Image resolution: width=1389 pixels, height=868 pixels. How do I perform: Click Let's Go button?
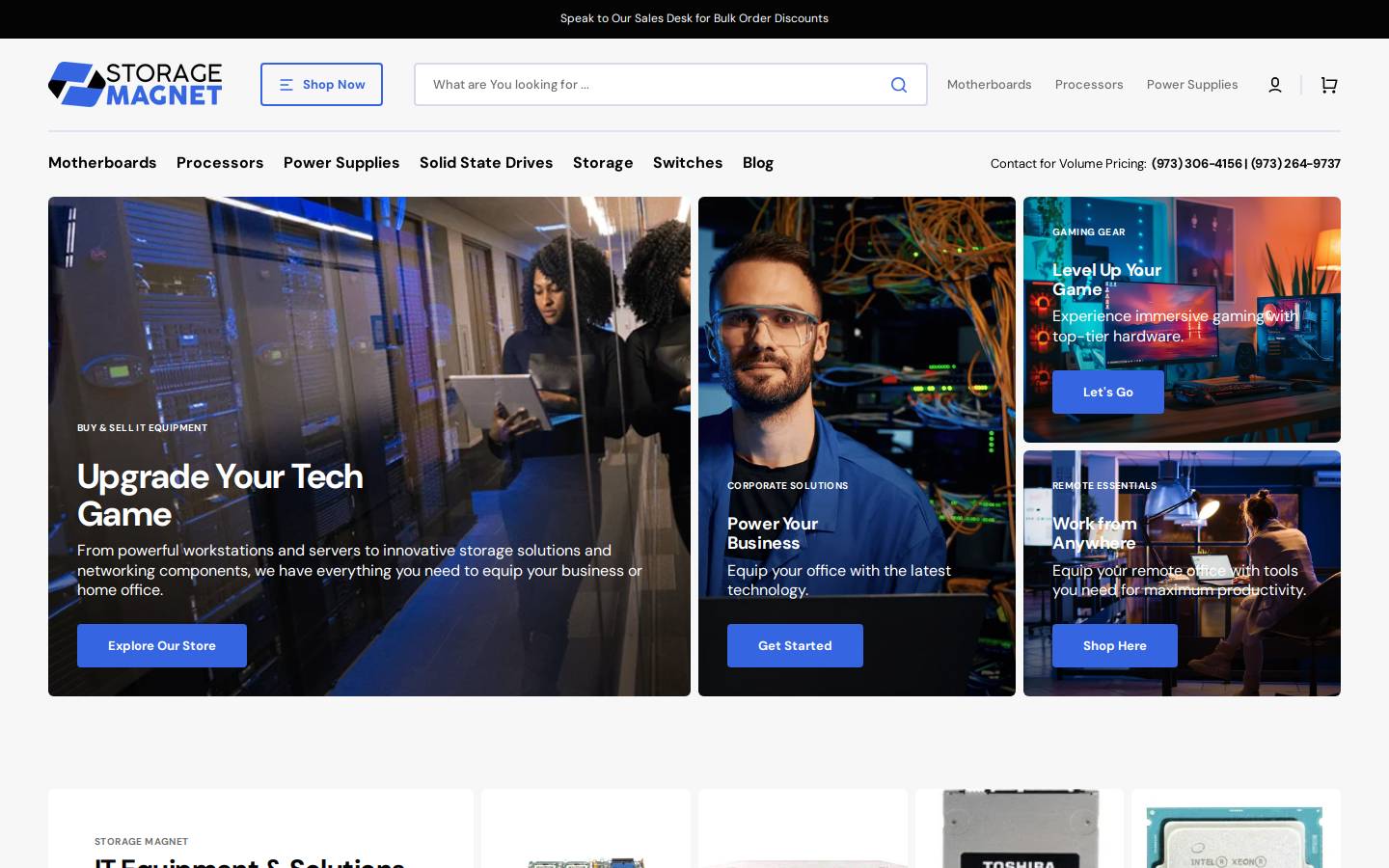[x=1108, y=393]
